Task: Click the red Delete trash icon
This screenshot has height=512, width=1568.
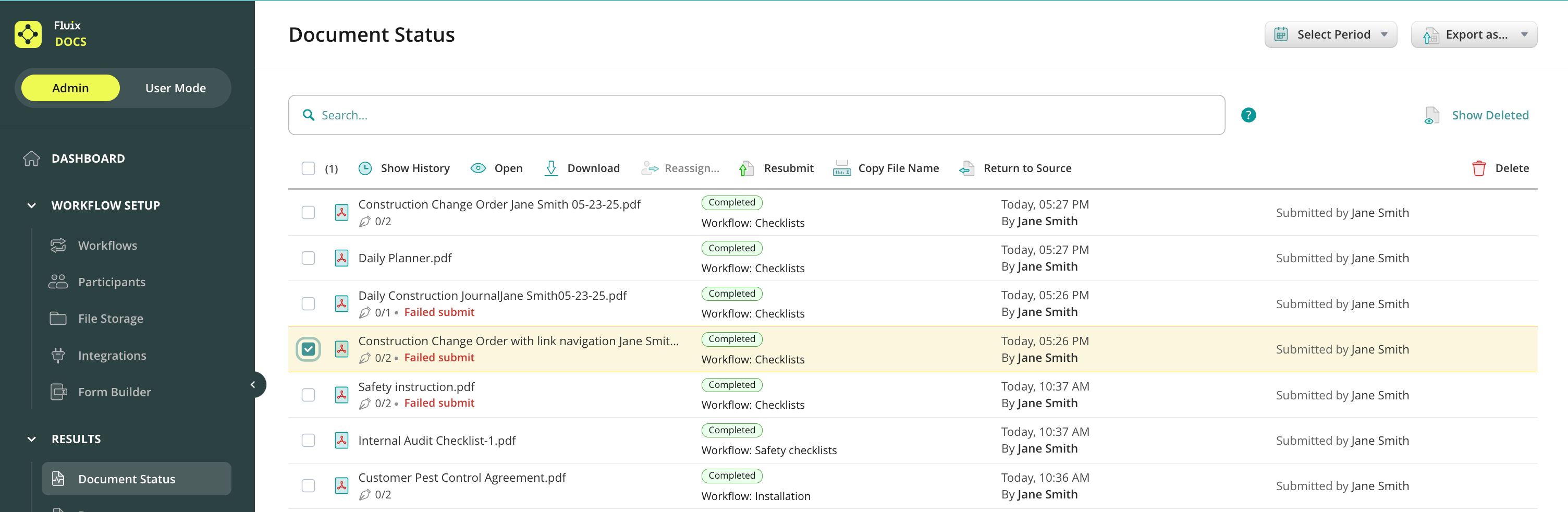Action: pyautogui.click(x=1478, y=168)
